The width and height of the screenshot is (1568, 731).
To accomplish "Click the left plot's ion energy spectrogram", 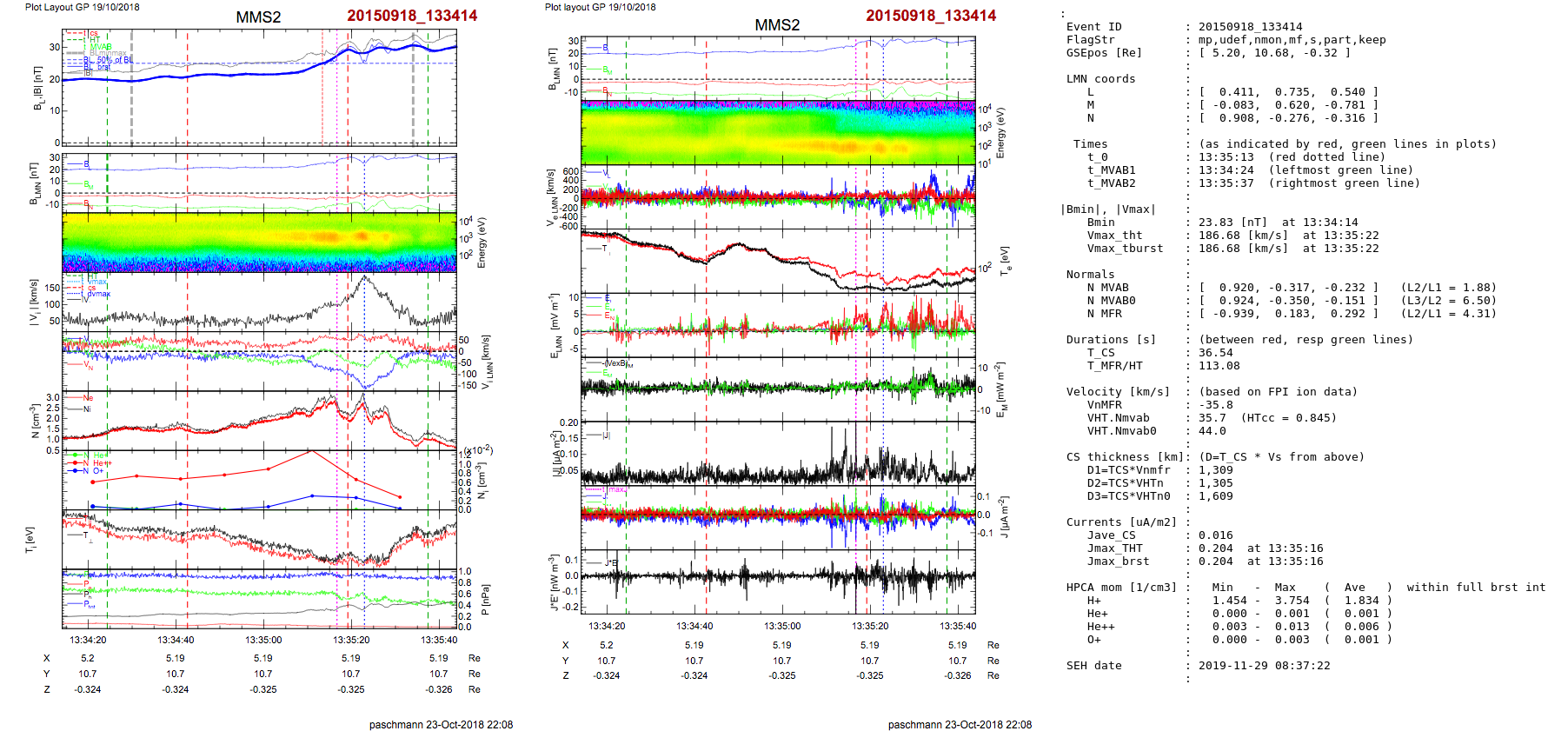I will [x=259, y=242].
